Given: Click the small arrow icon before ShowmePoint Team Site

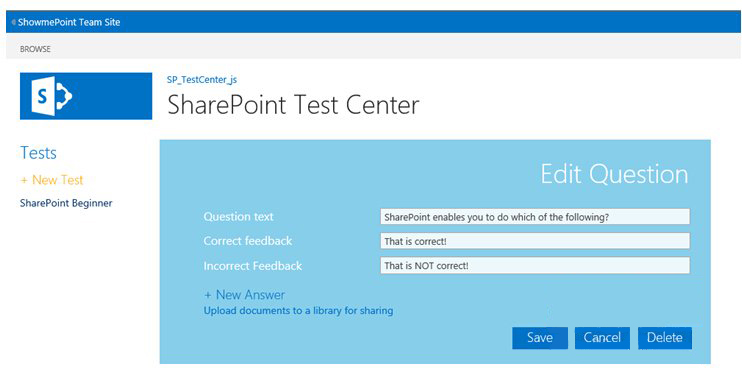Looking at the screenshot, I should click(14, 22).
